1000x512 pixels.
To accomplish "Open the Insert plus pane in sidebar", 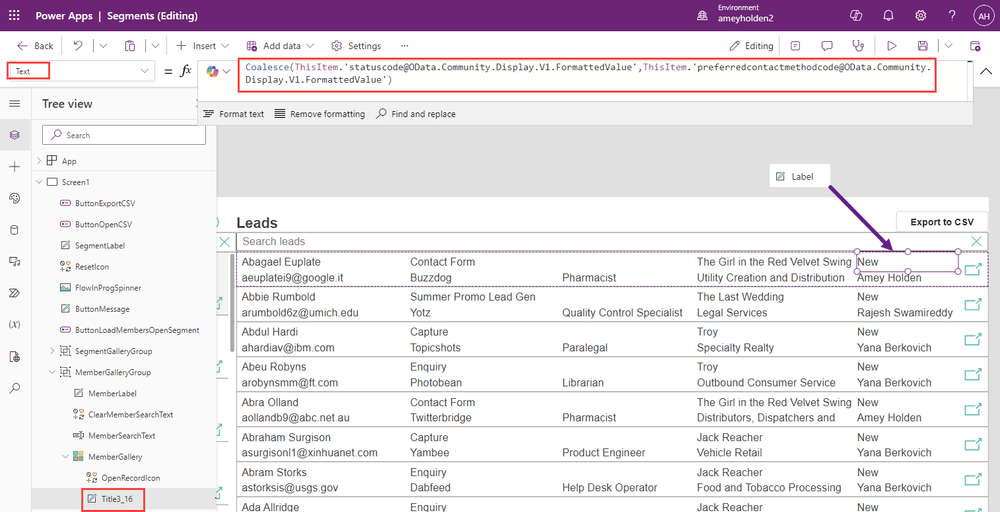I will pos(15,166).
